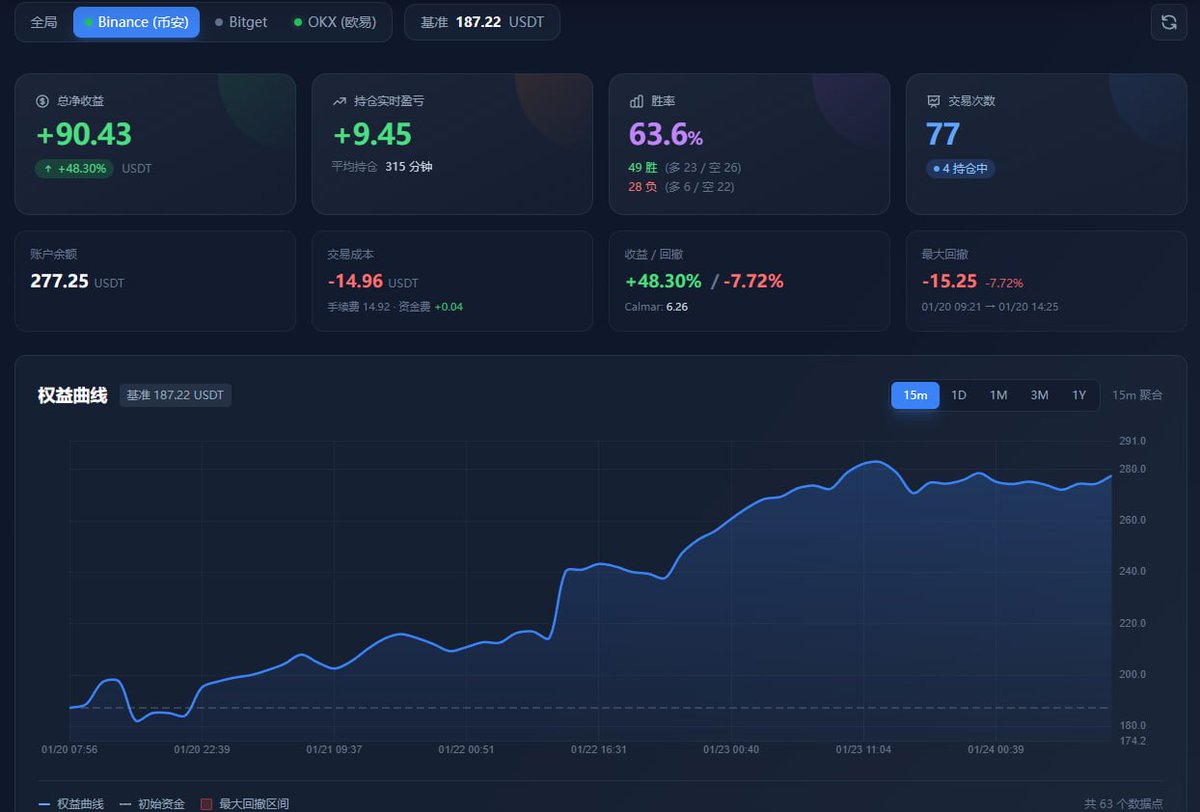Click the equity curve peak near 01/23 11:04

(876, 462)
